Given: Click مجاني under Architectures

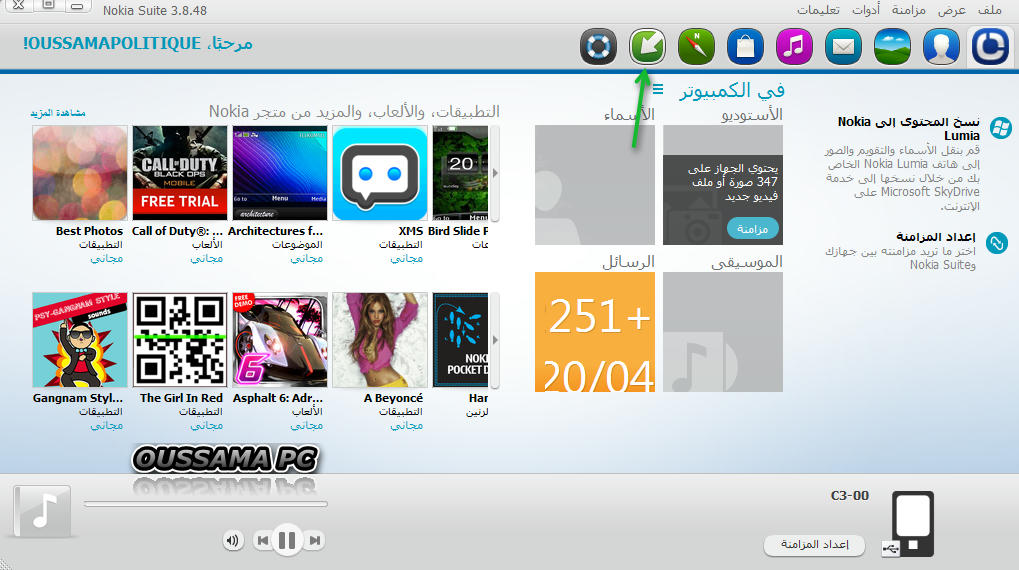Looking at the screenshot, I should [x=307, y=259].
